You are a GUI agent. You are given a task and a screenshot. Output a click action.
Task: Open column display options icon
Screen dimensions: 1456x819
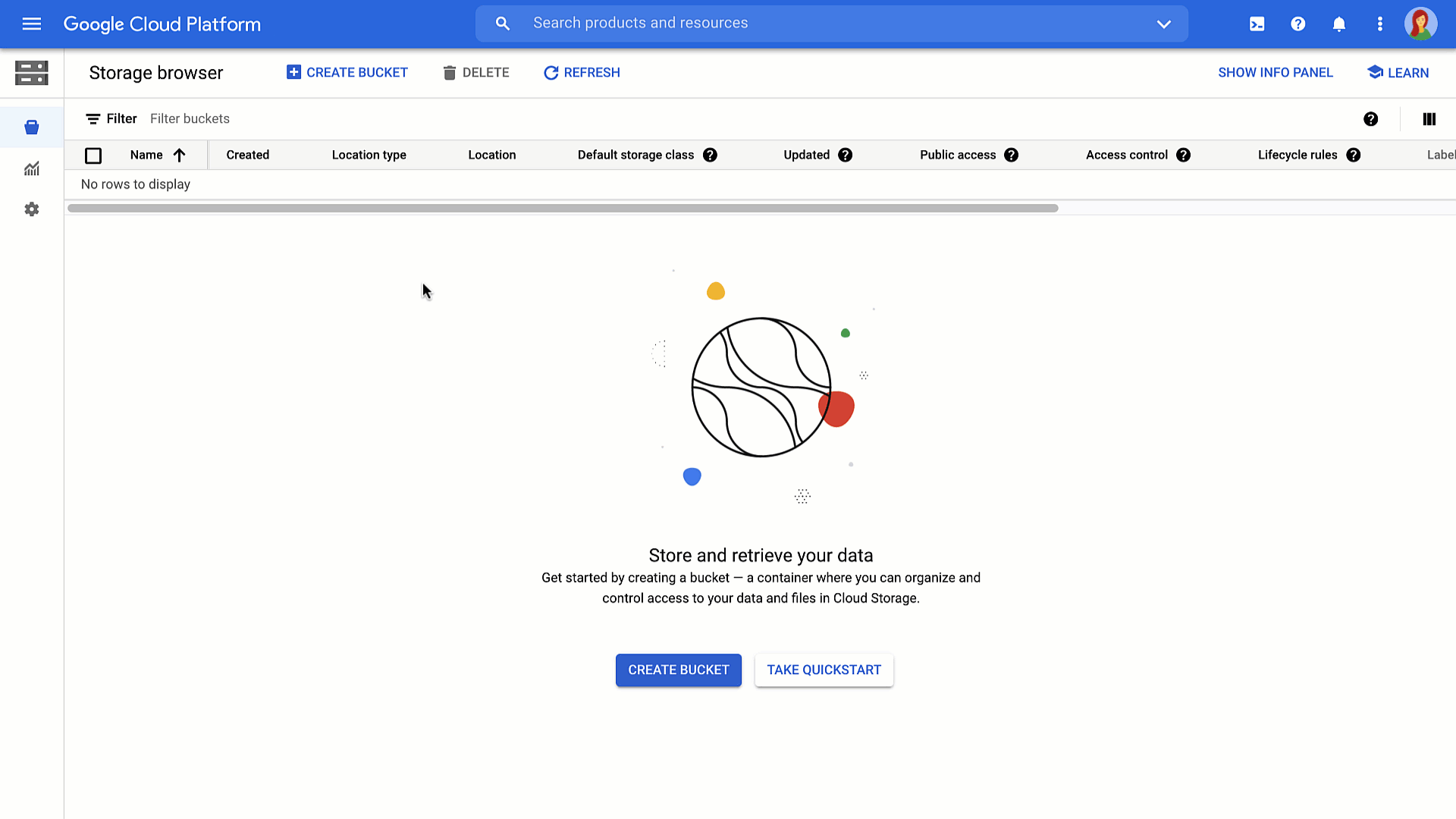[x=1429, y=118]
